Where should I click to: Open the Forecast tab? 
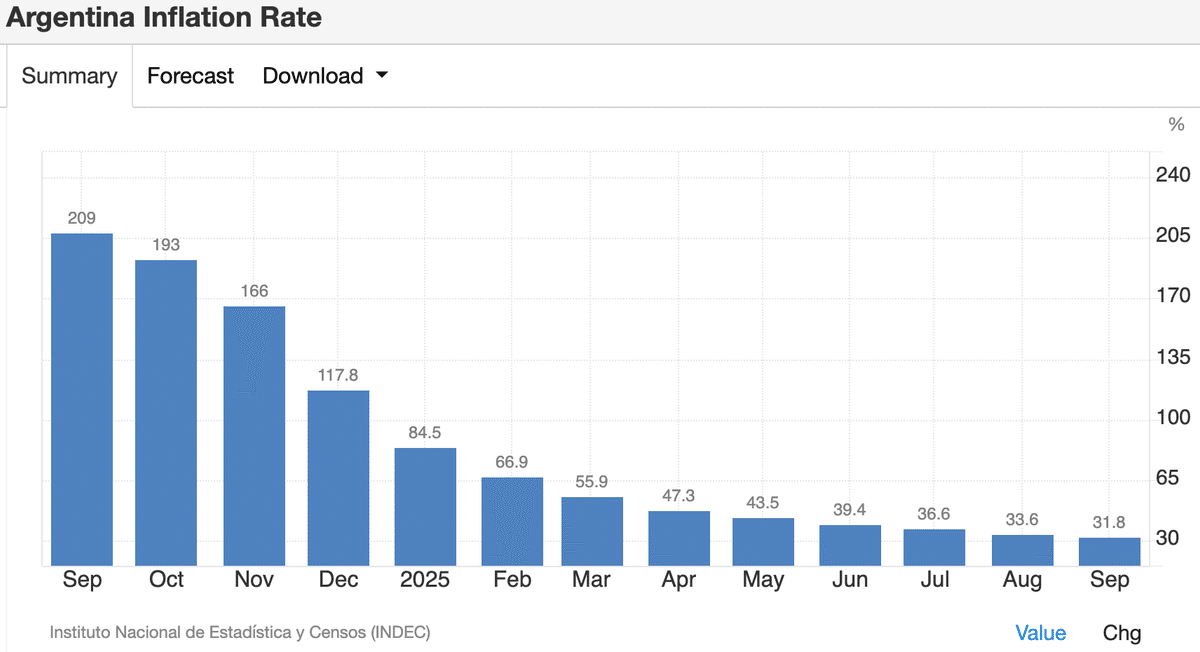coord(190,76)
